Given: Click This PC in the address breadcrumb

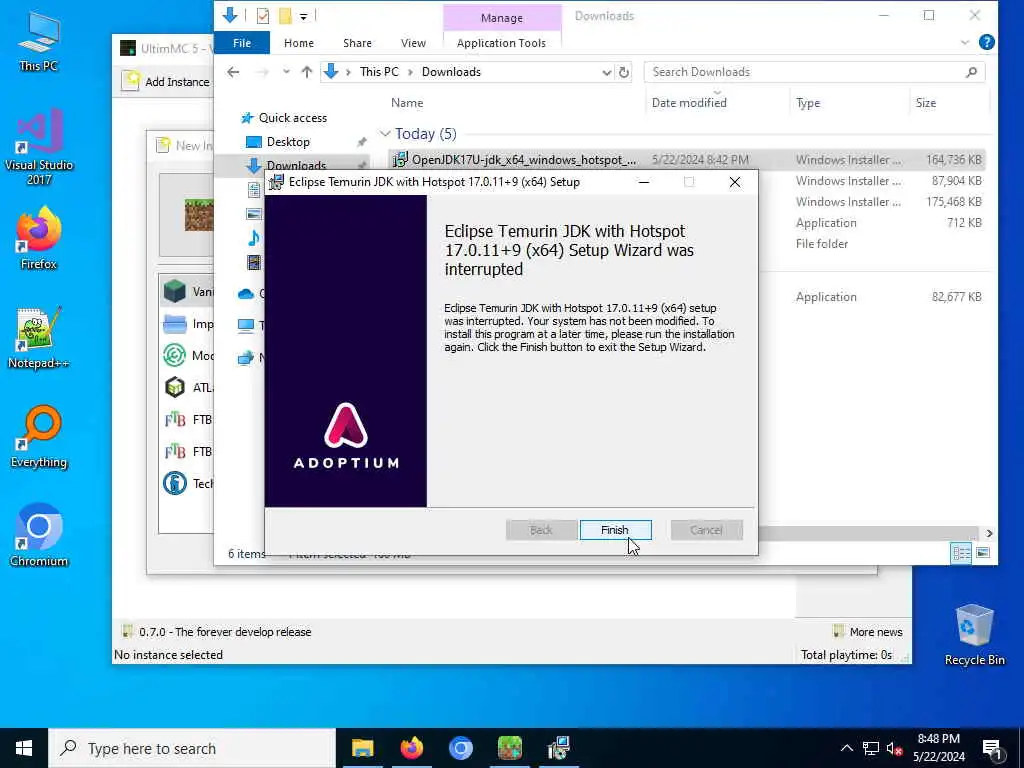Looking at the screenshot, I should pos(379,72).
